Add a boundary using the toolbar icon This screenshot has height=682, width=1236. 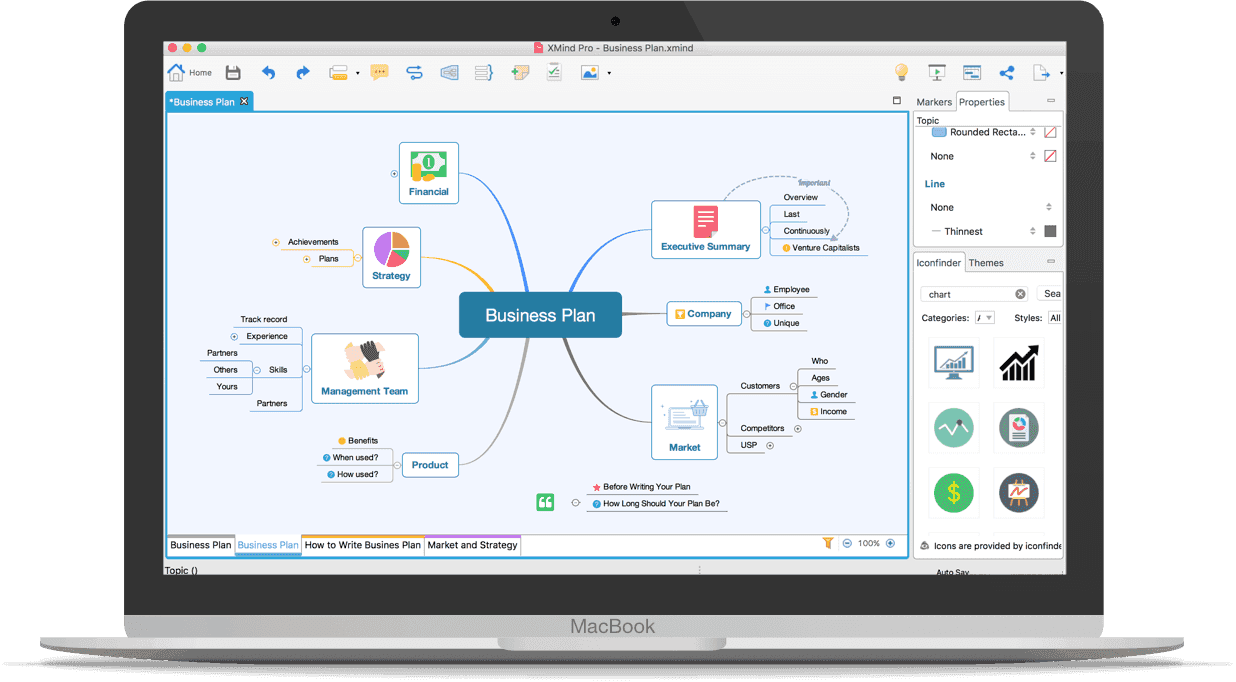[449, 72]
